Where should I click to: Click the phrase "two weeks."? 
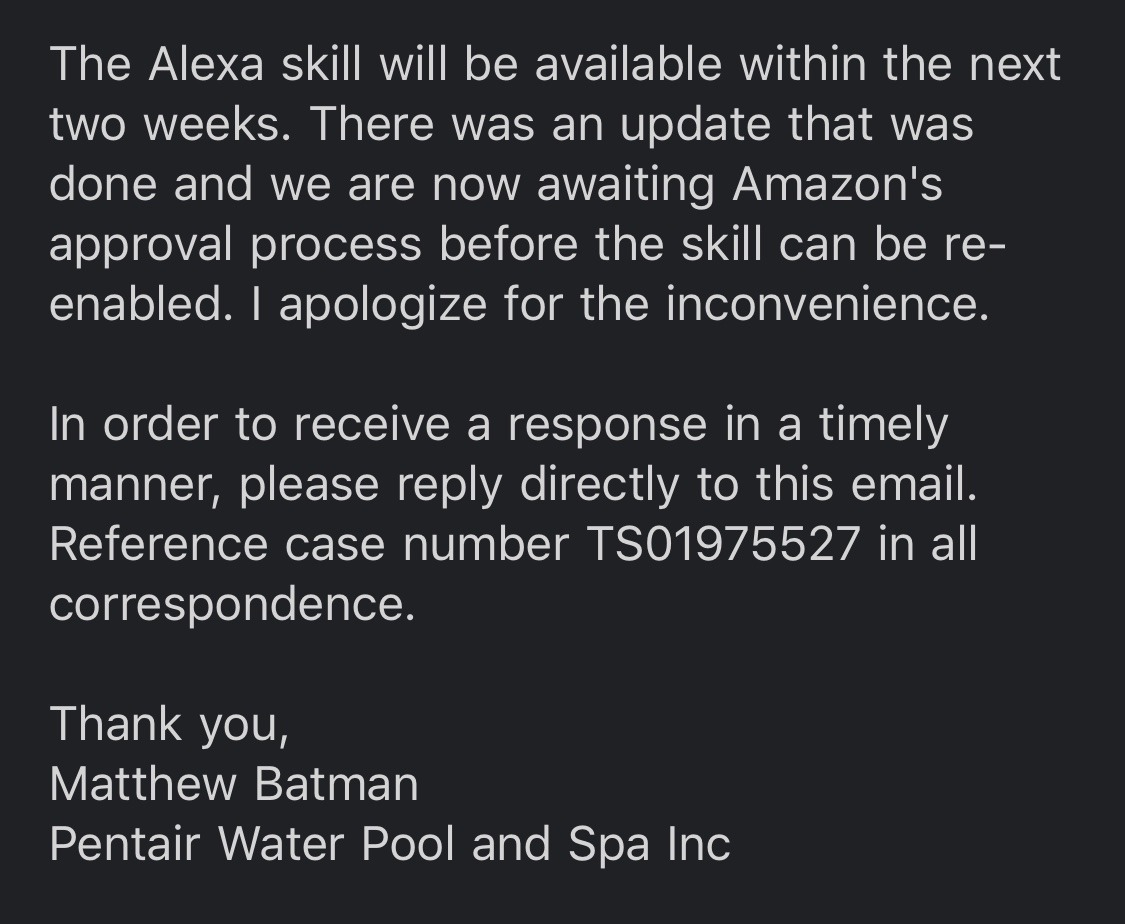(x=171, y=125)
